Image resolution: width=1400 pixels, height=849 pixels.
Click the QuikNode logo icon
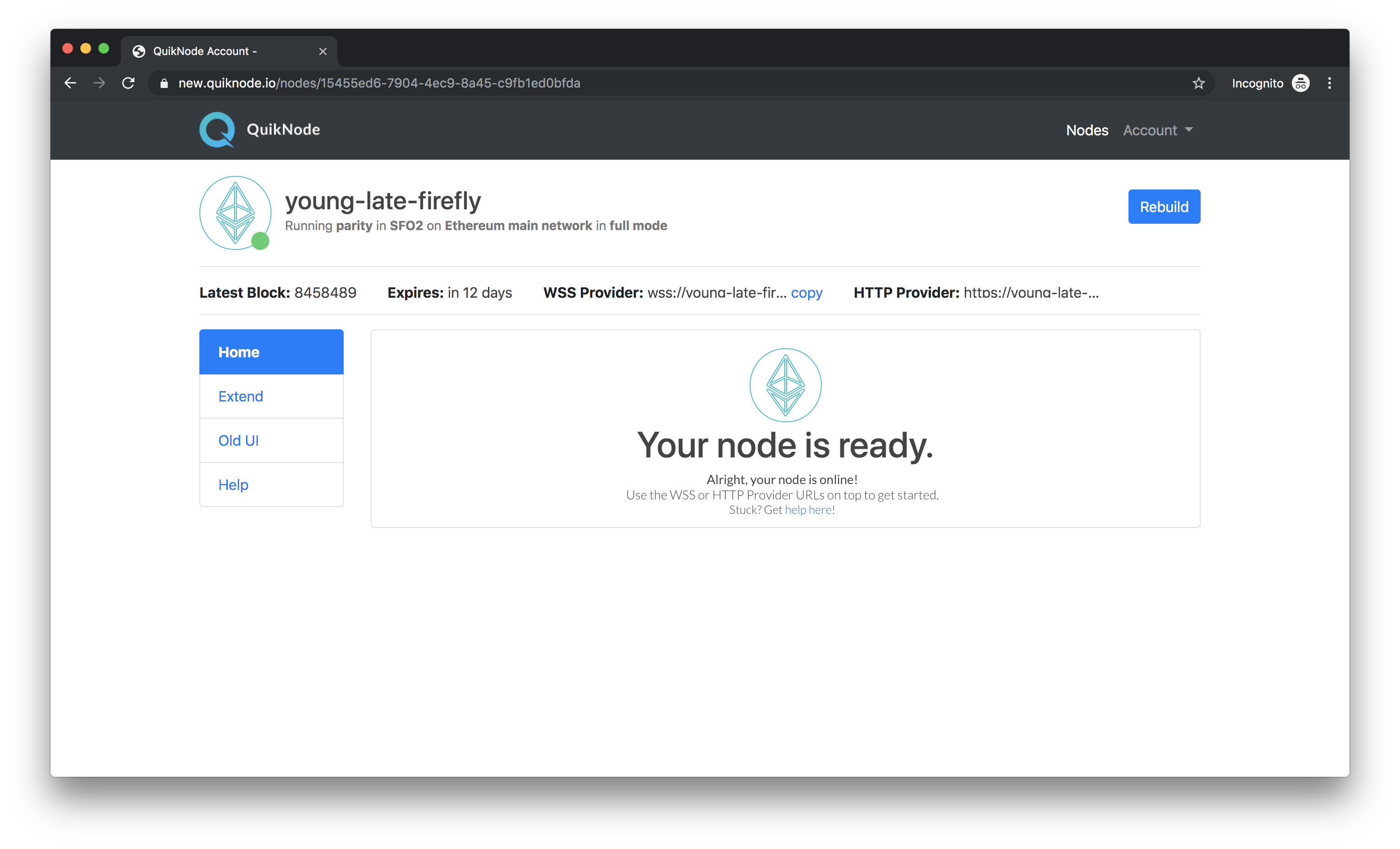point(217,129)
